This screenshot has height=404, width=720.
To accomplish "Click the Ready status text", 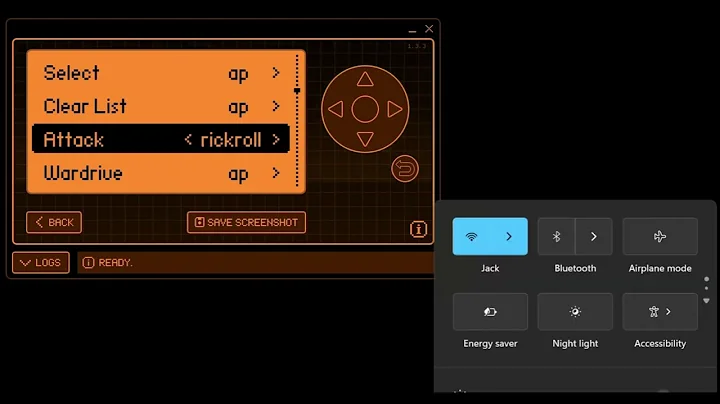I will (x=115, y=263).
